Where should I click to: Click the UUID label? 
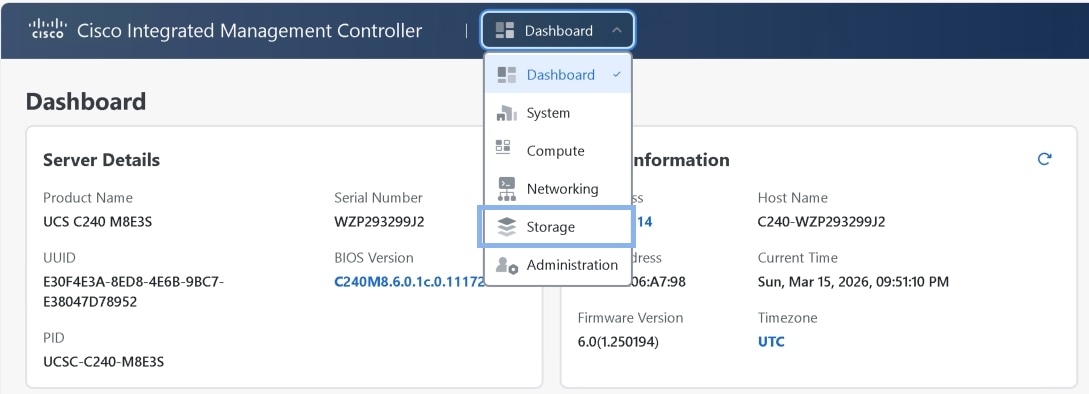(58, 258)
